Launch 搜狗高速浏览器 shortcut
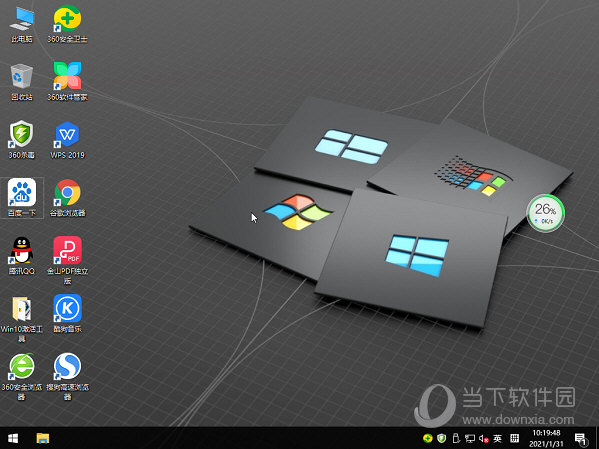 point(67,377)
